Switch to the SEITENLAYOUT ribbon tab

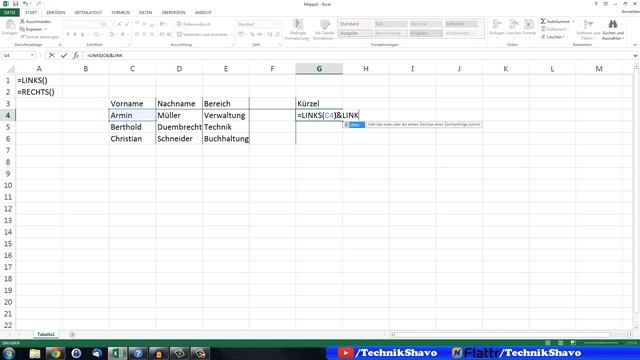pyautogui.click(x=88, y=12)
